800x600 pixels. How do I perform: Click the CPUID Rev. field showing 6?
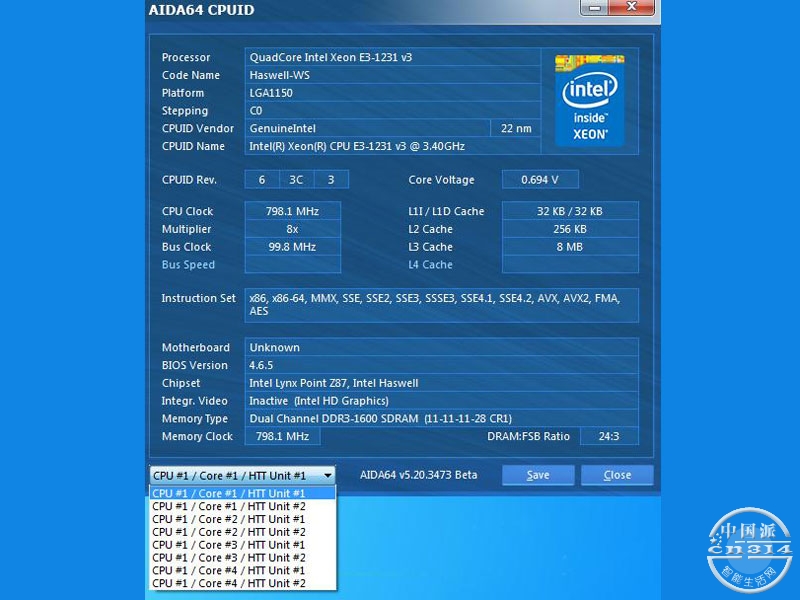click(262, 180)
